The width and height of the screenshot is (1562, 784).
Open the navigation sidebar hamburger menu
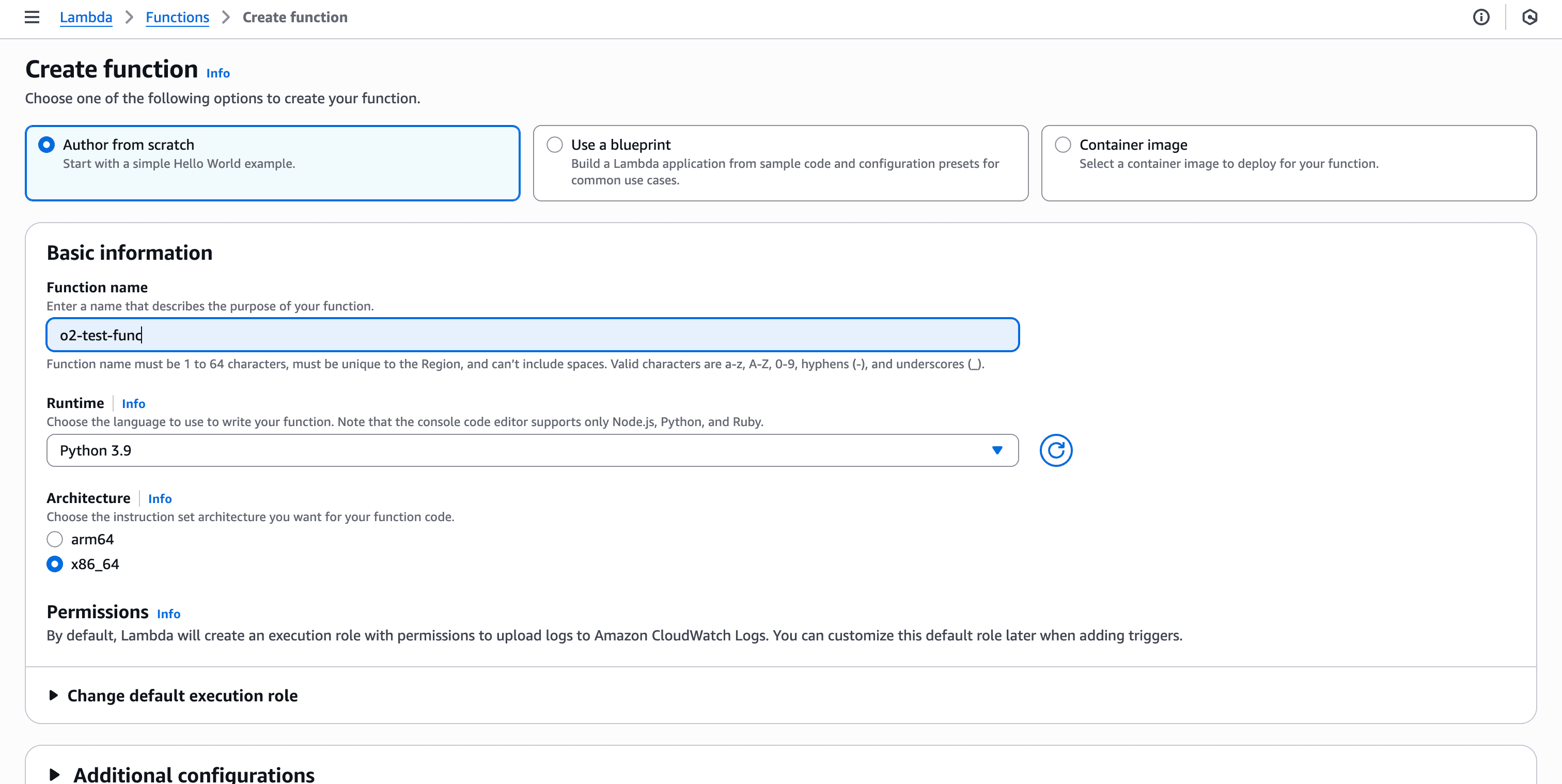coord(32,18)
